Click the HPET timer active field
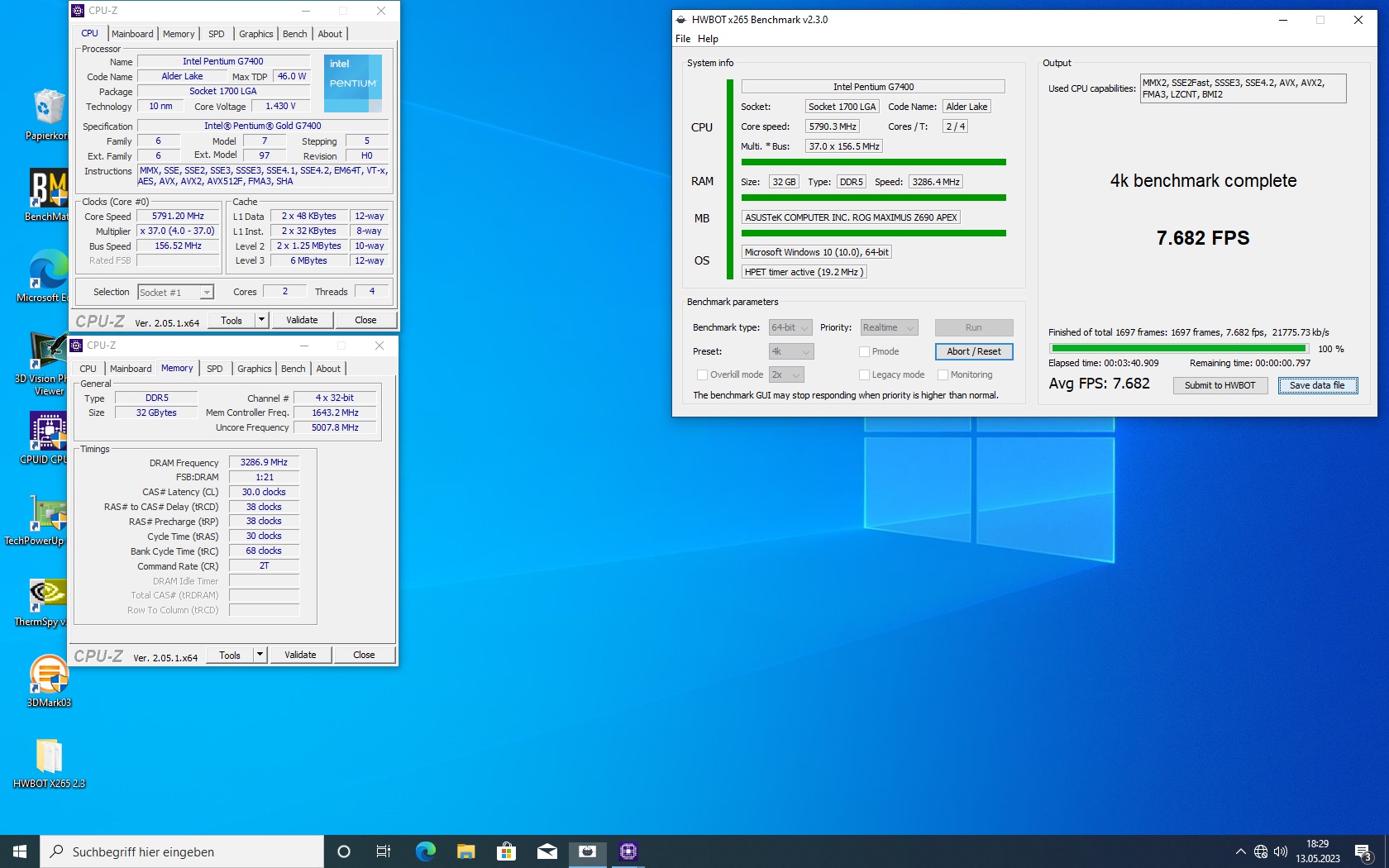Viewport: 1389px width, 868px height. point(804,272)
